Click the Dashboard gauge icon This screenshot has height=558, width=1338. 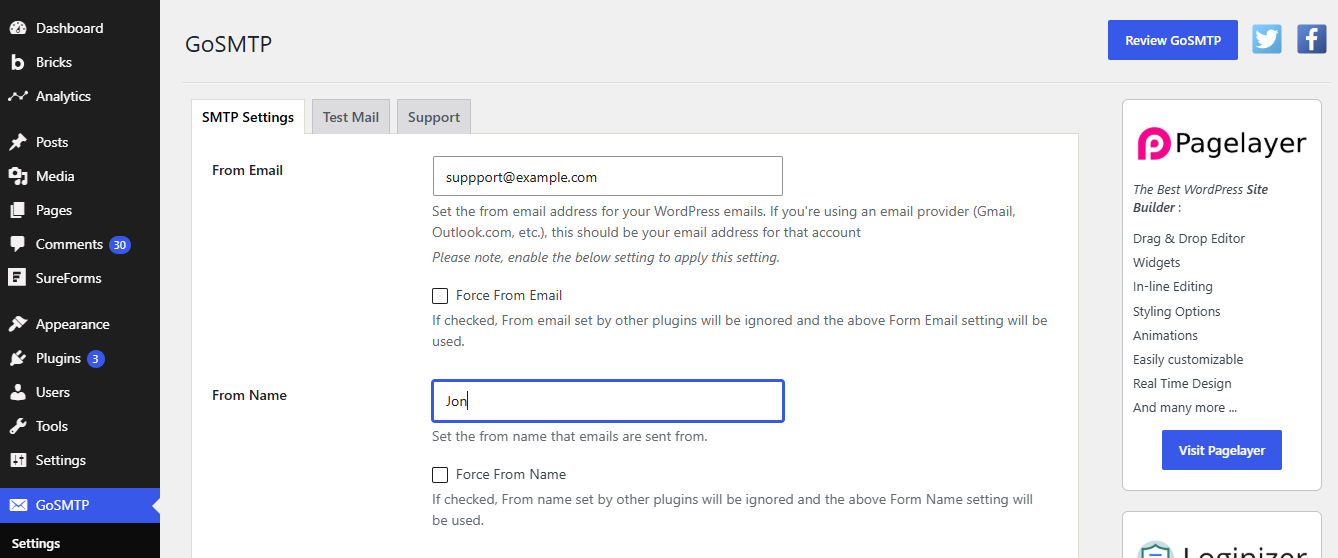click(x=18, y=28)
